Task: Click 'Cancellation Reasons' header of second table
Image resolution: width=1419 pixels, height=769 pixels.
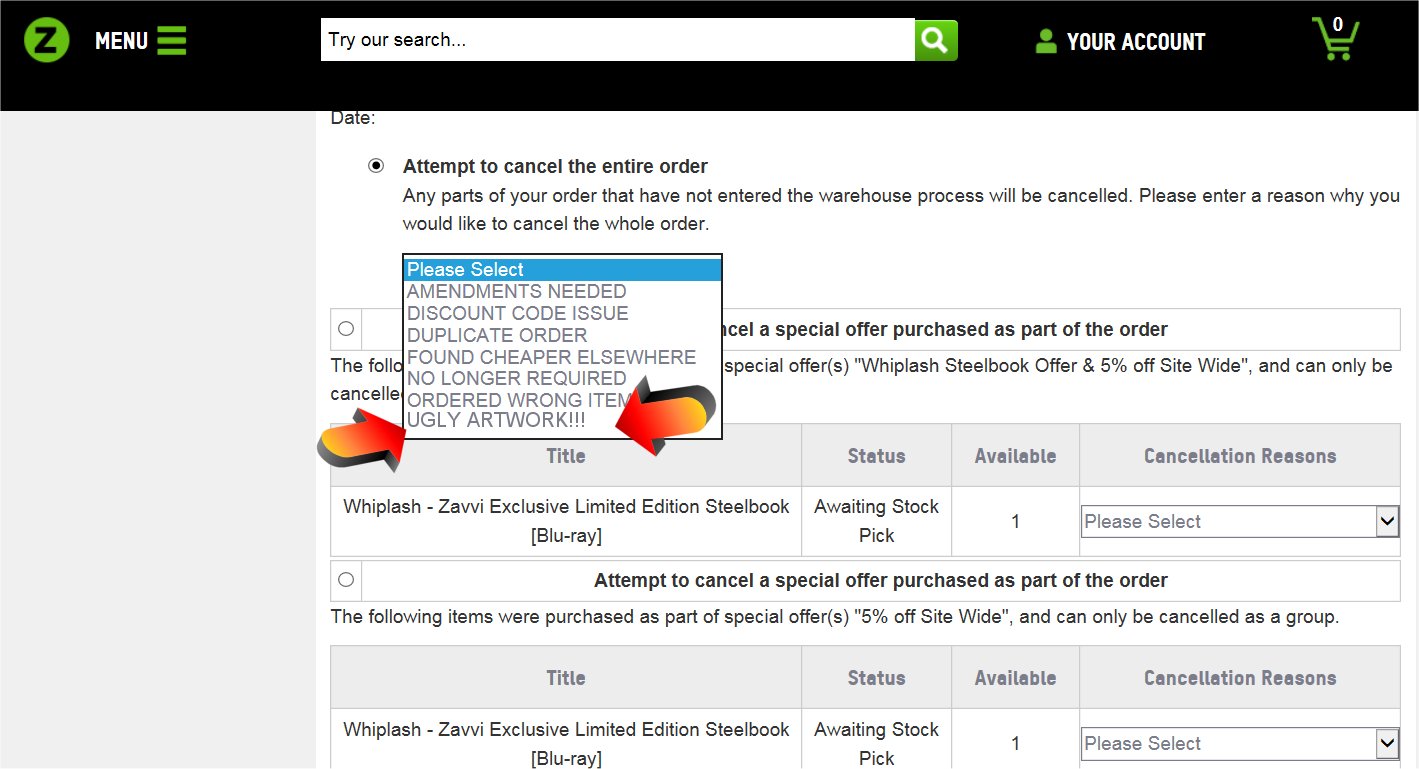Action: click(1240, 678)
